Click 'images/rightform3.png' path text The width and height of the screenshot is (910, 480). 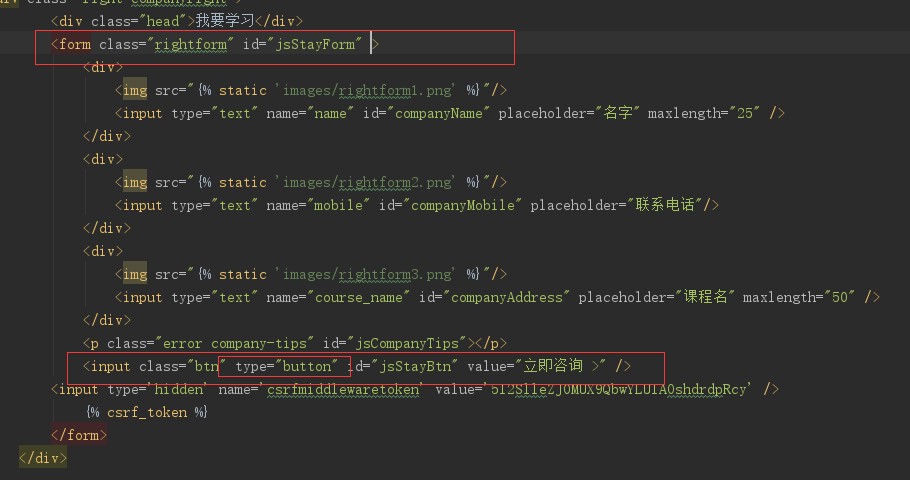tap(367, 274)
